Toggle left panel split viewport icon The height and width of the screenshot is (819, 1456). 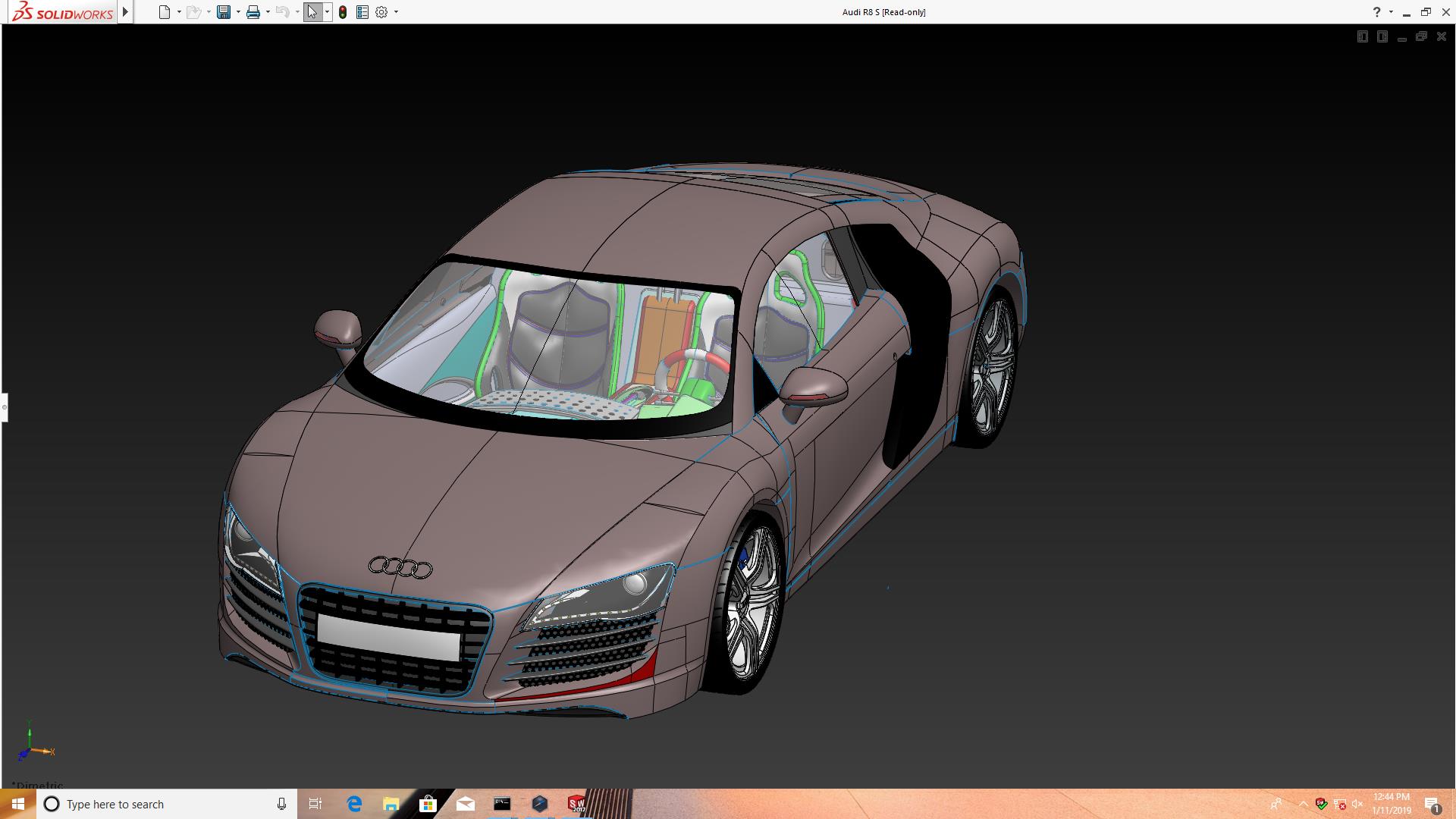coord(1362,36)
